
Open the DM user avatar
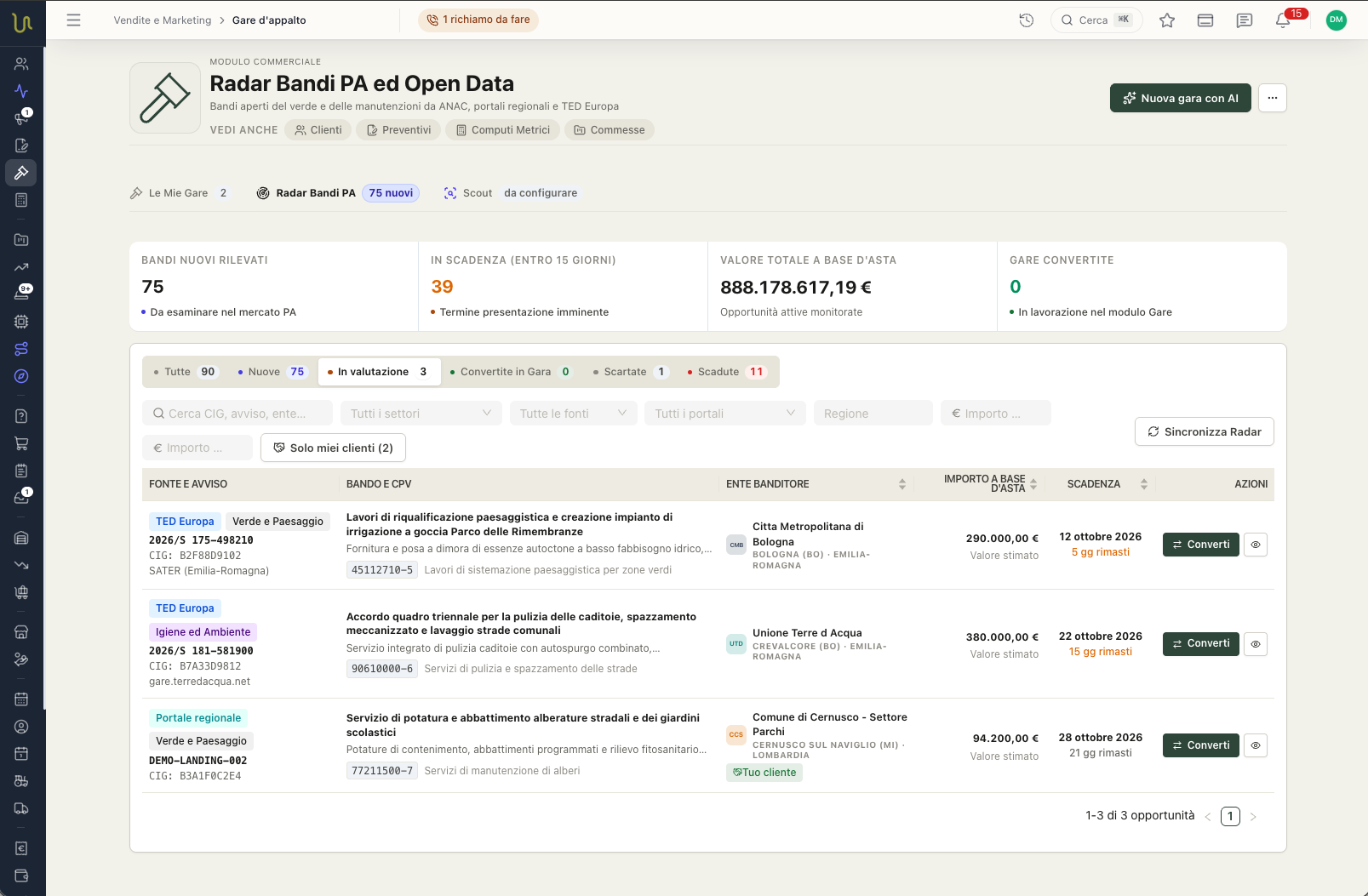(1337, 20)
